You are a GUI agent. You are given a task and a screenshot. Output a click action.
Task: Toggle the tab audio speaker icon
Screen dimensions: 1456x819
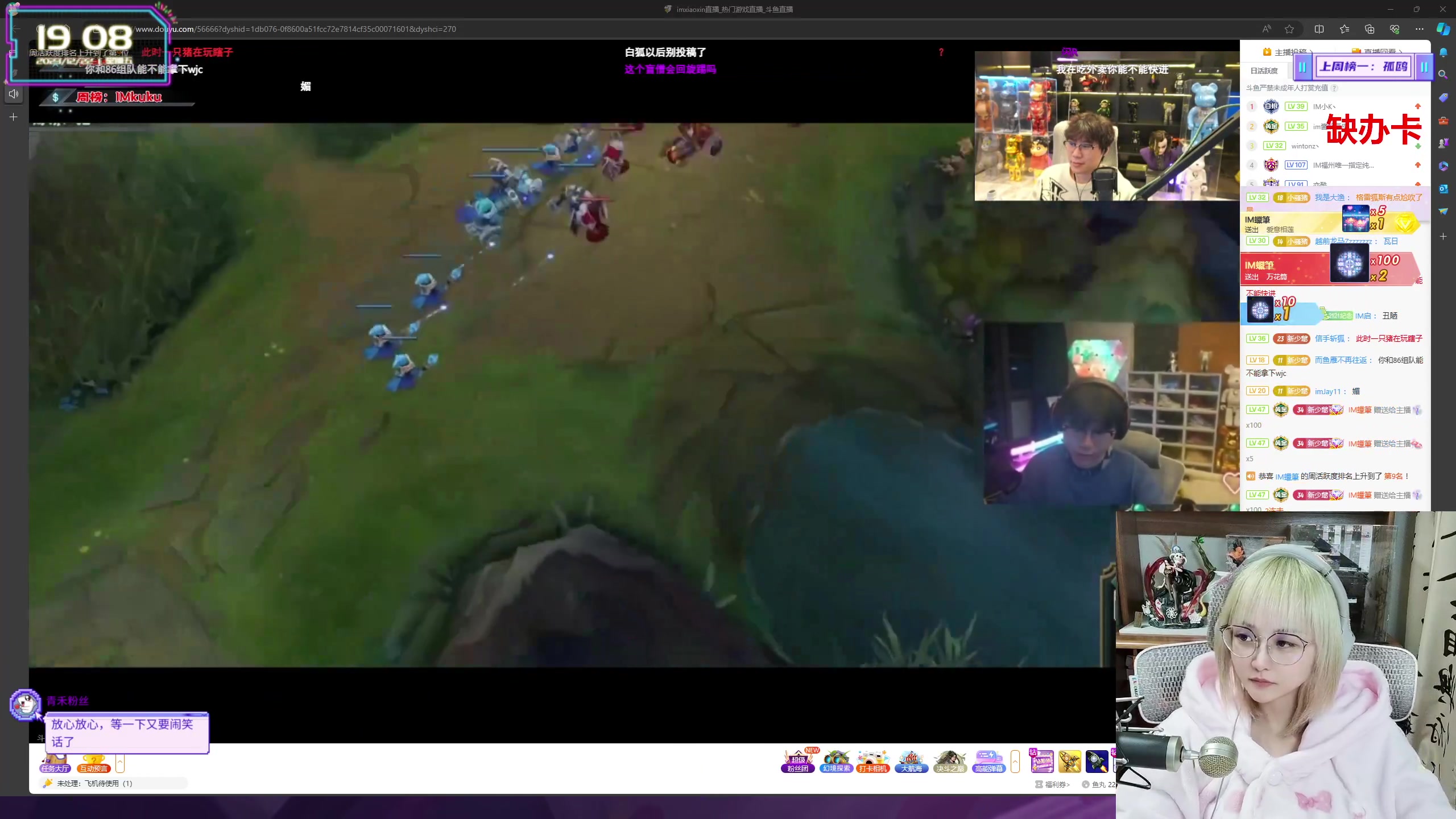[14, 94]
